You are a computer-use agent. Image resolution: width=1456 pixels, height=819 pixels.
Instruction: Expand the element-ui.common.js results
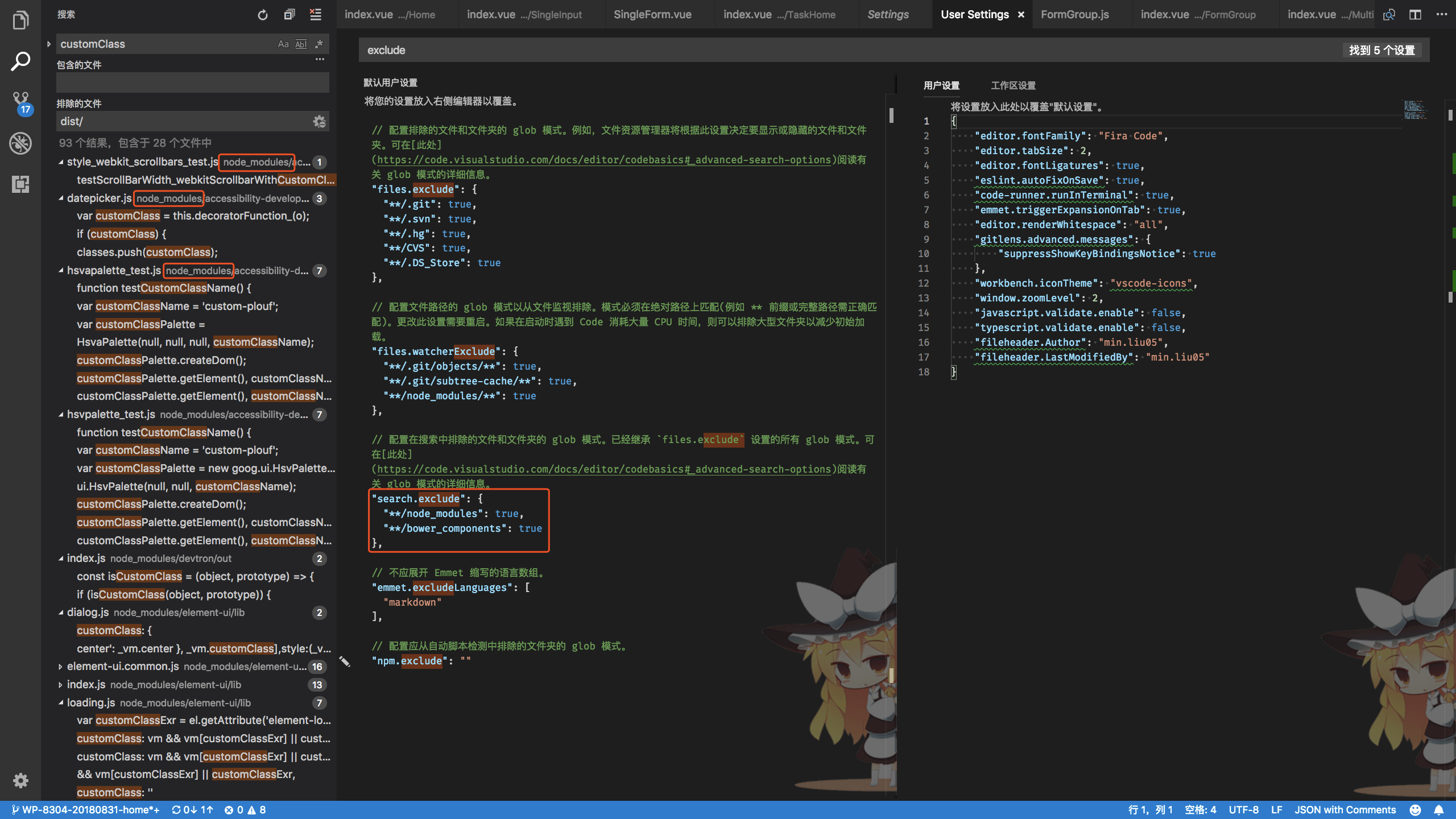click(x=61, y=667)
